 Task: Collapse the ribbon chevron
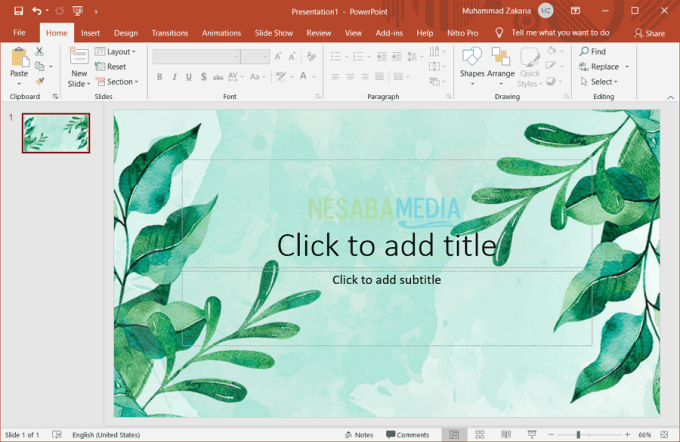(670, 97)
